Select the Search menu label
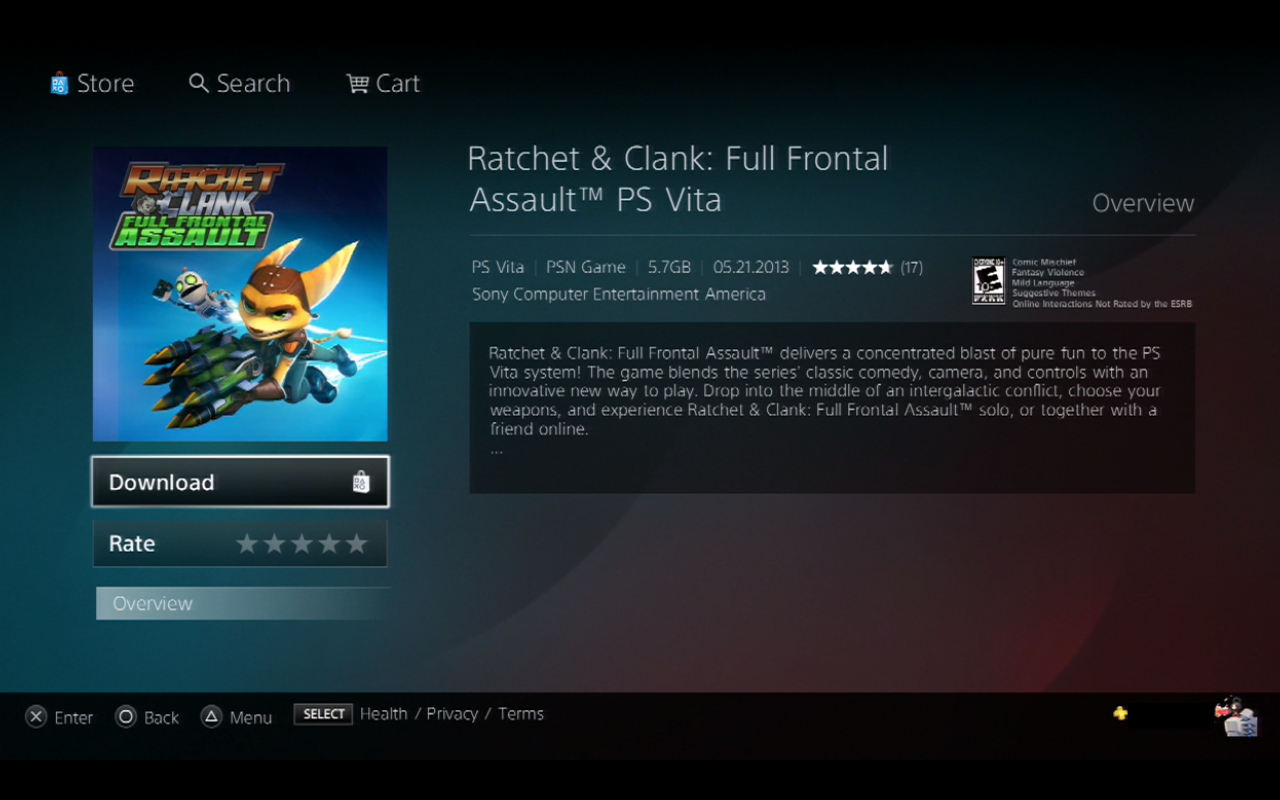The width and height of the screenshot is (1280, 800). point(253,84)
